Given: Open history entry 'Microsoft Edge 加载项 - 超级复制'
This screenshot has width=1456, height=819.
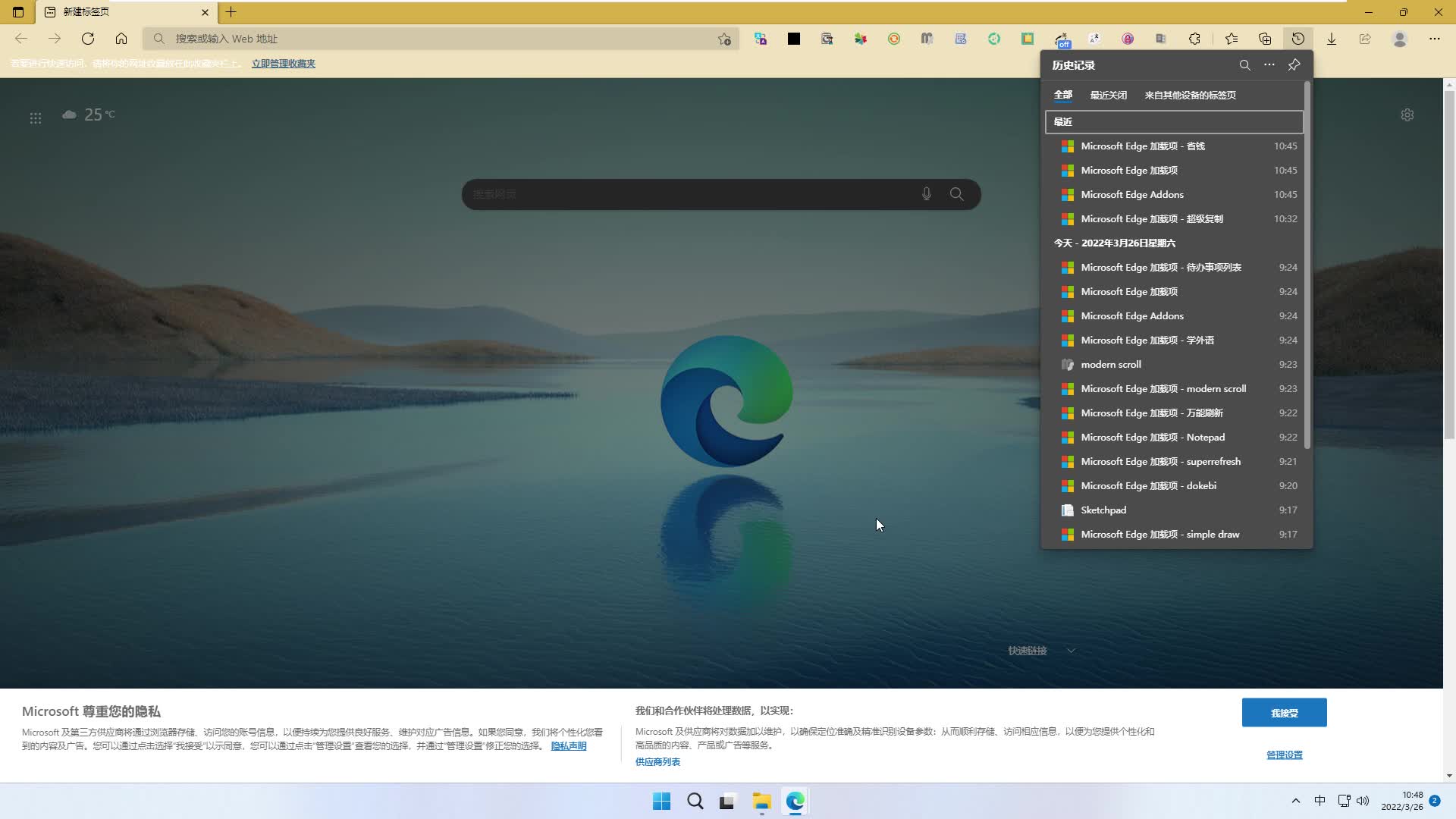Looking at the screenshot, I should 1175,219.
